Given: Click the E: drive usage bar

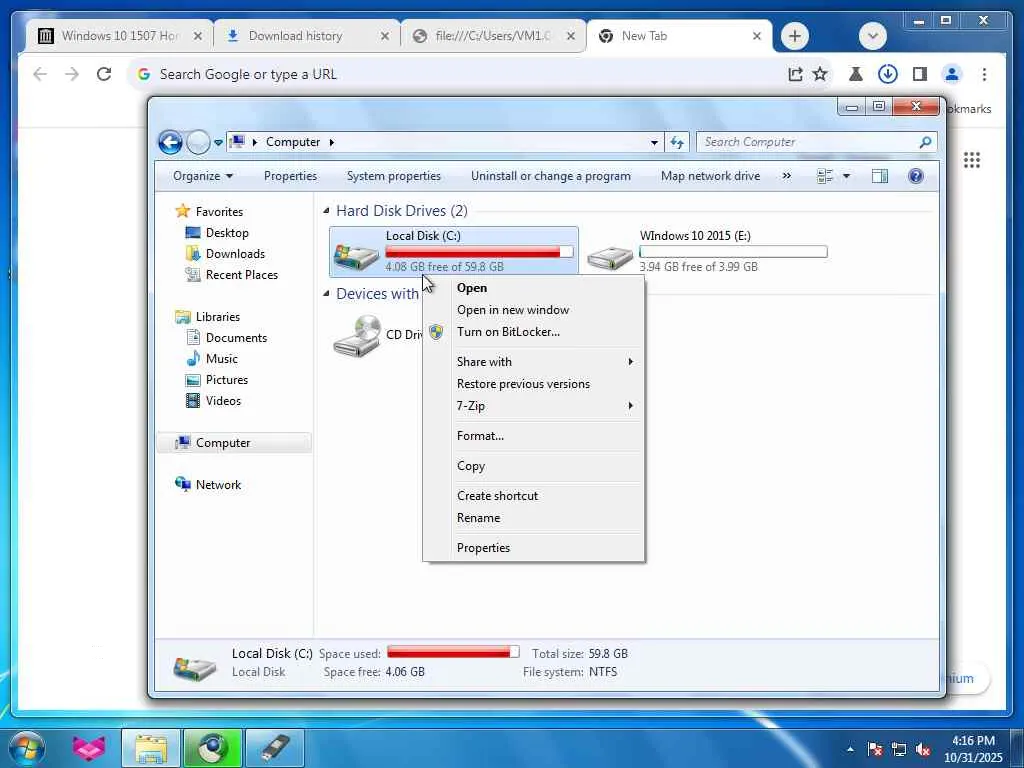Looking at the screenshot, I should click(x=733, y=251).
